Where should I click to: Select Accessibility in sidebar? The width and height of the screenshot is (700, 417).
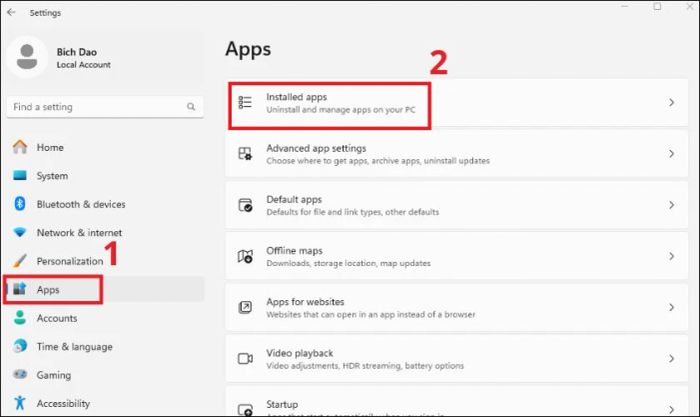tap(105, 403)
